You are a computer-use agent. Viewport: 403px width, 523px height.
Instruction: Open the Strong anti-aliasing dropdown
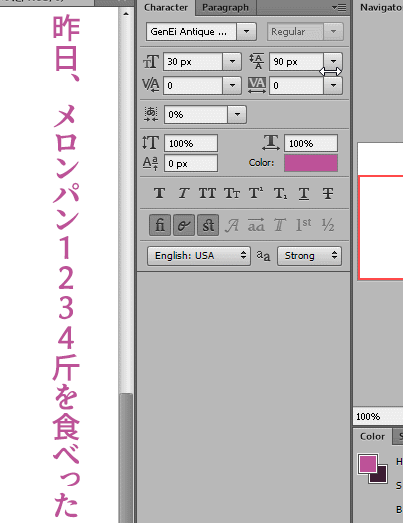[309, 256]
